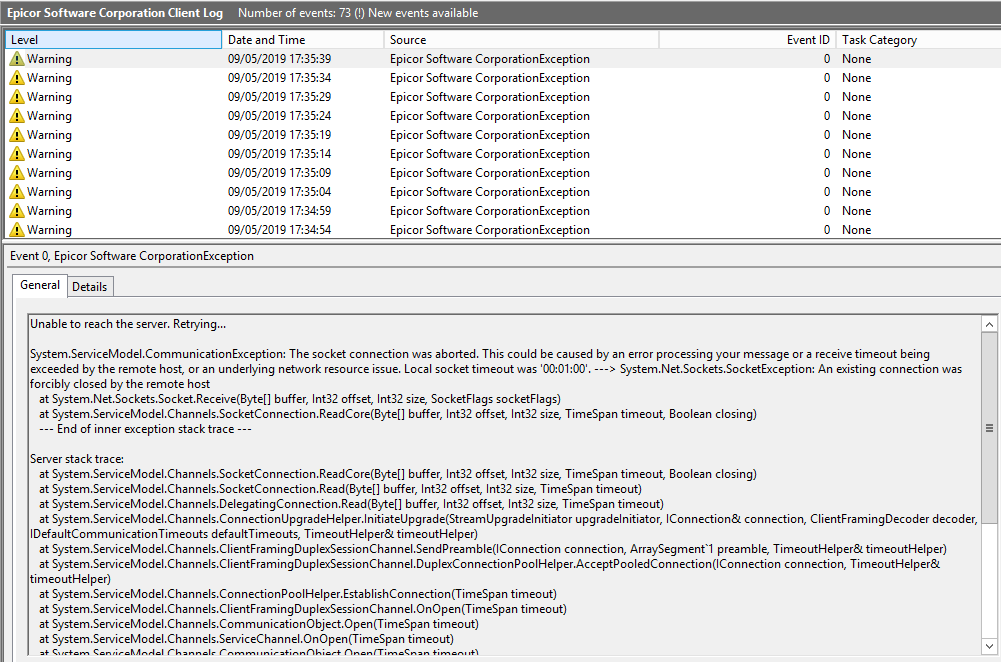Select date cell 09/05/2019 17:35:34
Image resolution: width=1001 pixels, height=662 pixels.
280,78
